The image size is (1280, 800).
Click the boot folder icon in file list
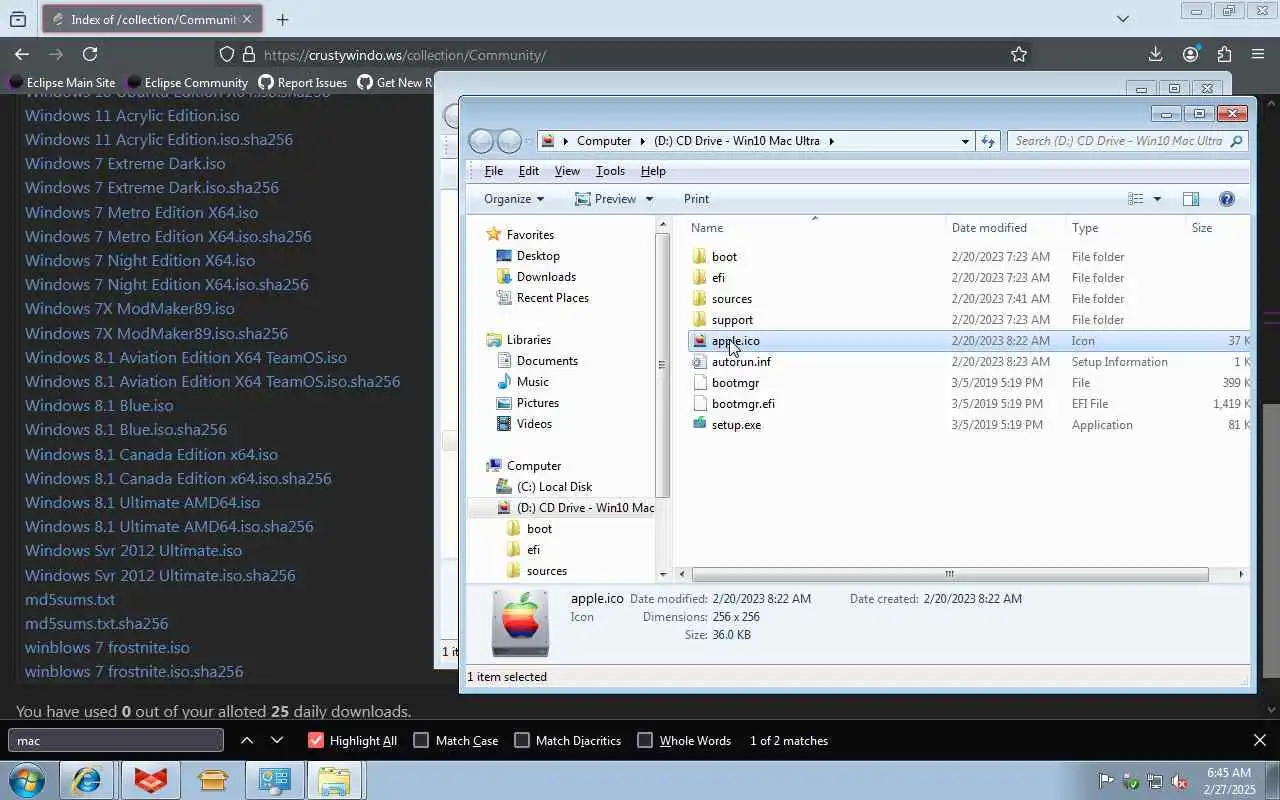pos(700,257)
